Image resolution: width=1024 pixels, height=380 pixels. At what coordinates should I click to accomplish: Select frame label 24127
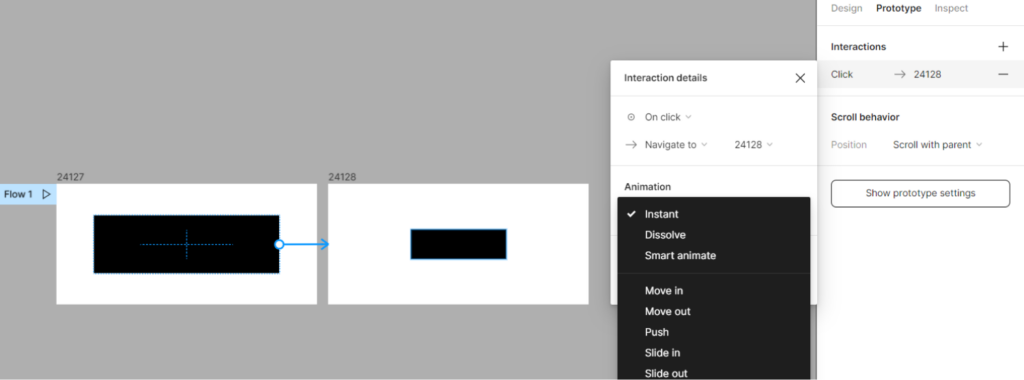pos(71,177)
